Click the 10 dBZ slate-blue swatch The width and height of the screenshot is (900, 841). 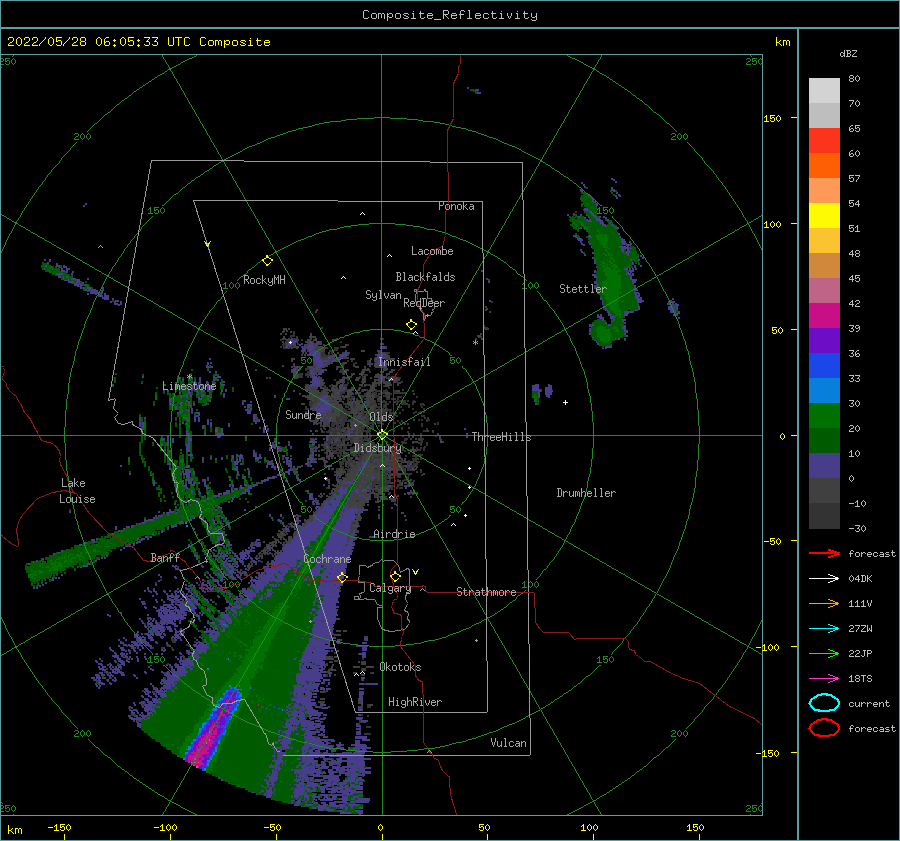click(824, 465)
